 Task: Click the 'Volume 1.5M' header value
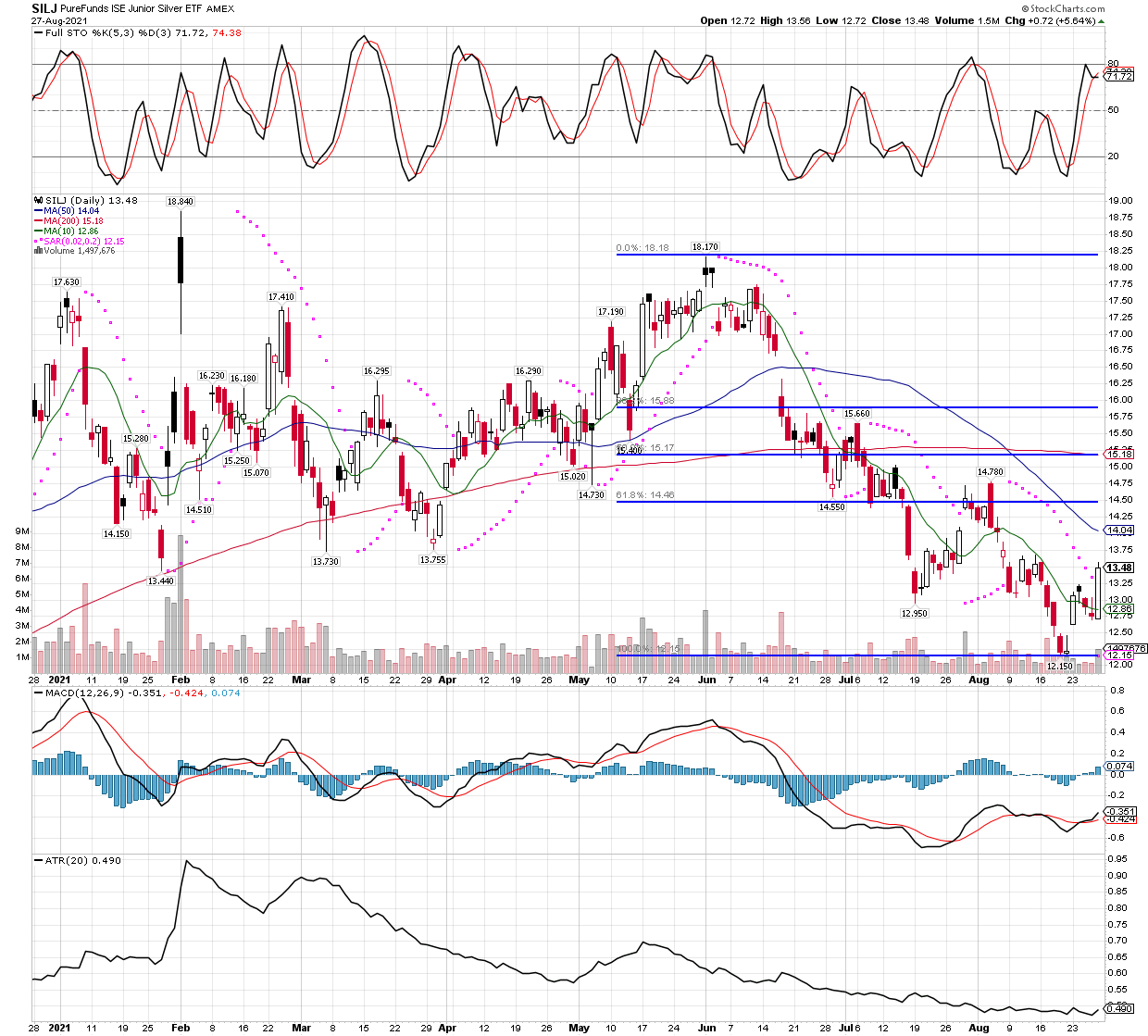click(967, 20)
